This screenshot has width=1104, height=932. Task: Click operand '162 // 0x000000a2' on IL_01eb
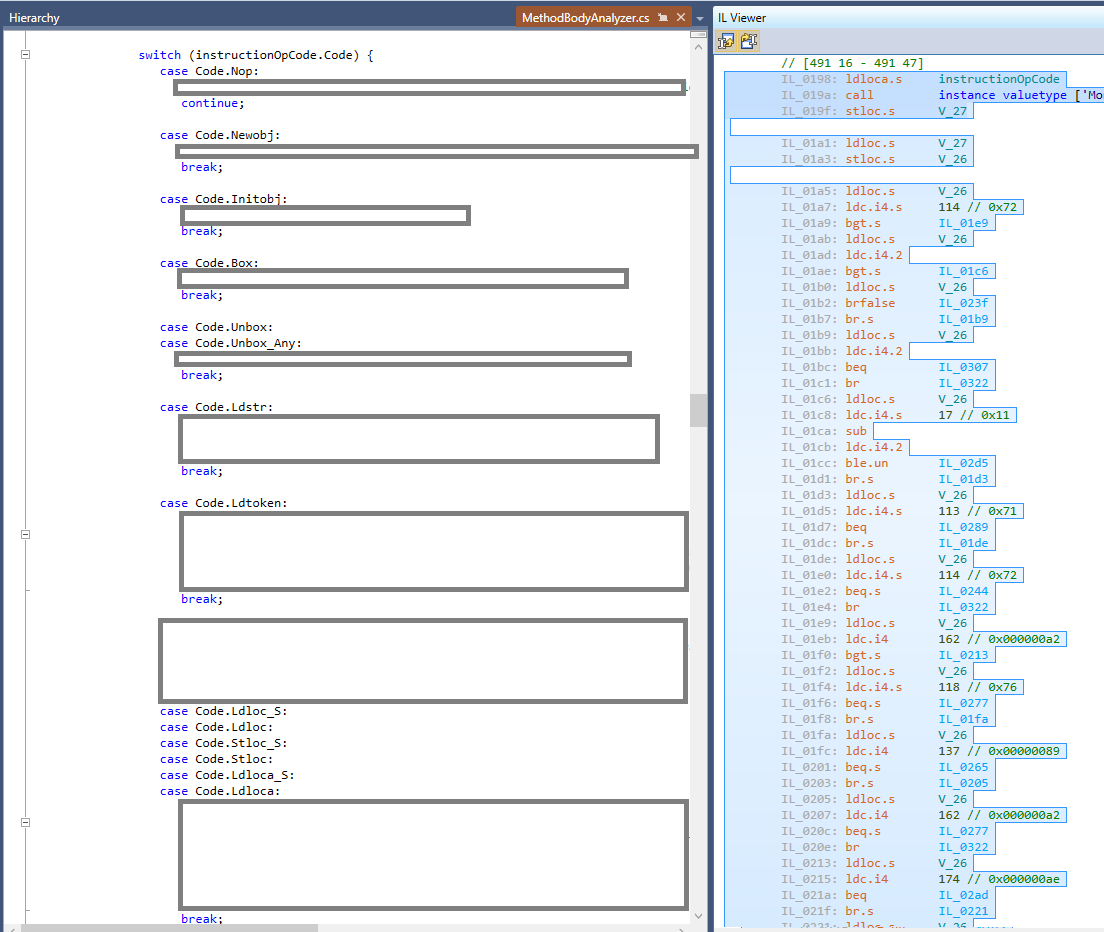tap(998, 639)
